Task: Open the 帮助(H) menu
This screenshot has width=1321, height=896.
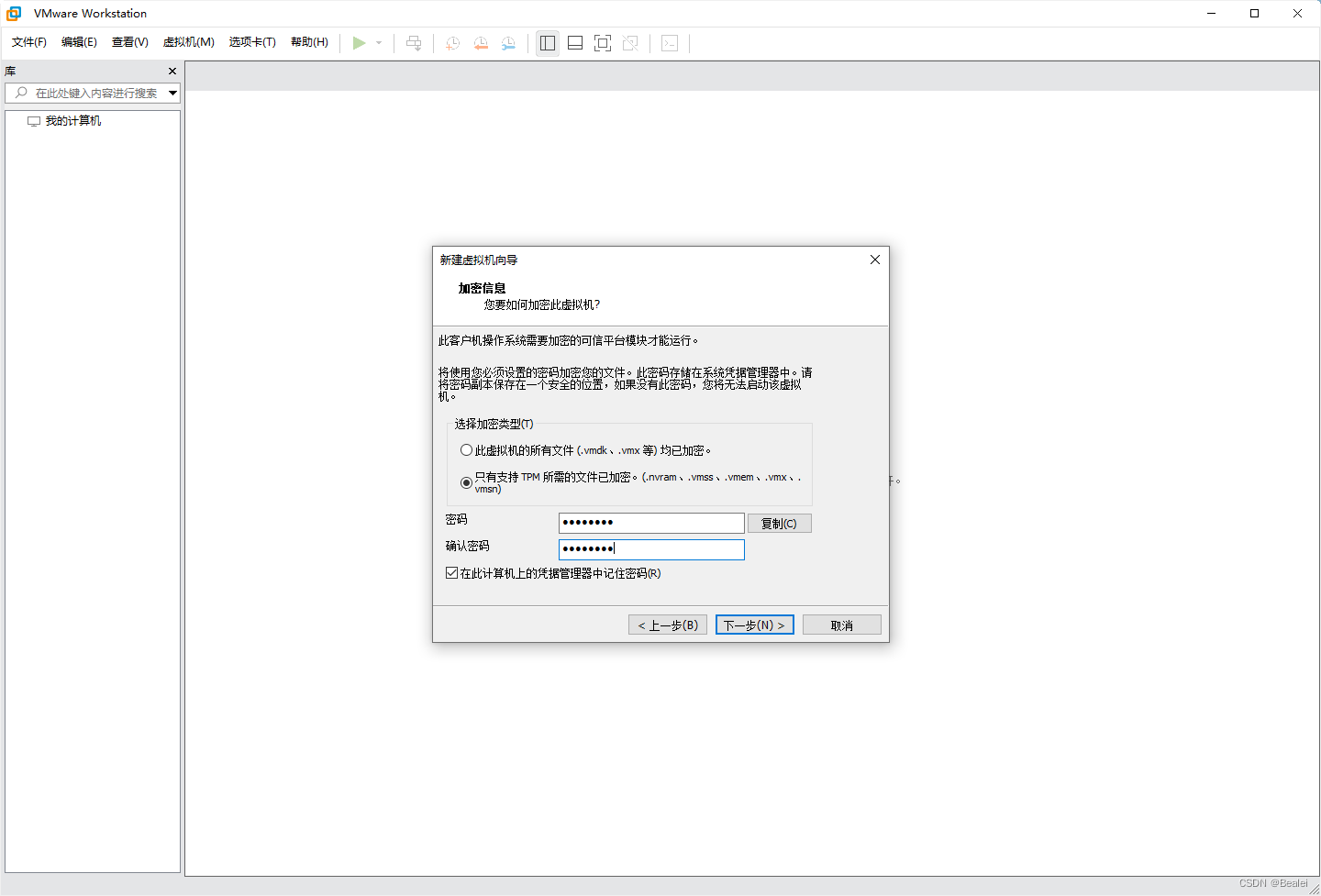Action: [x=309, y=42]
